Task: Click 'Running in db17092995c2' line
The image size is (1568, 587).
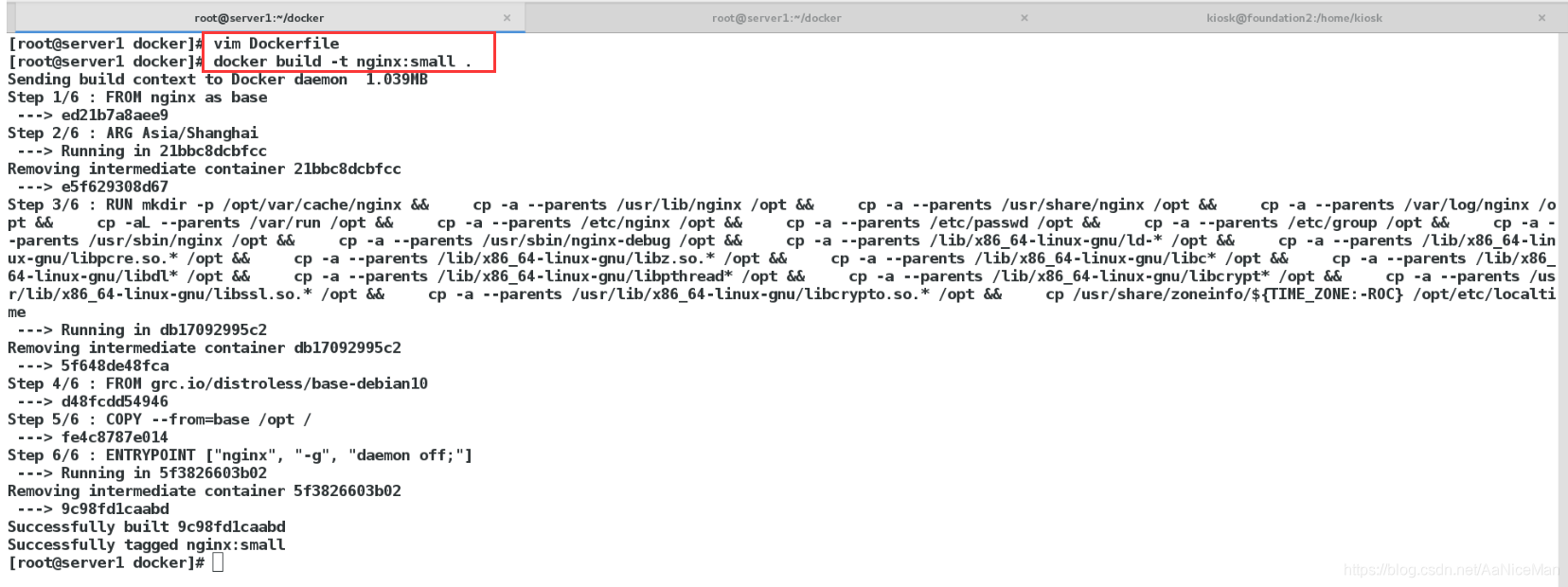Action: (x=142, y=330)
